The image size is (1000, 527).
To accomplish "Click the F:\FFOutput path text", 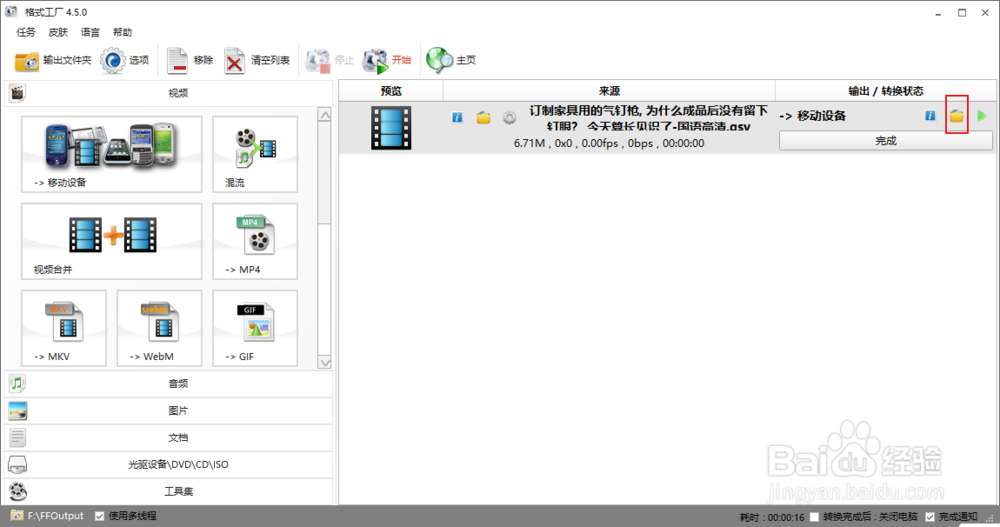I will (55, 516).
